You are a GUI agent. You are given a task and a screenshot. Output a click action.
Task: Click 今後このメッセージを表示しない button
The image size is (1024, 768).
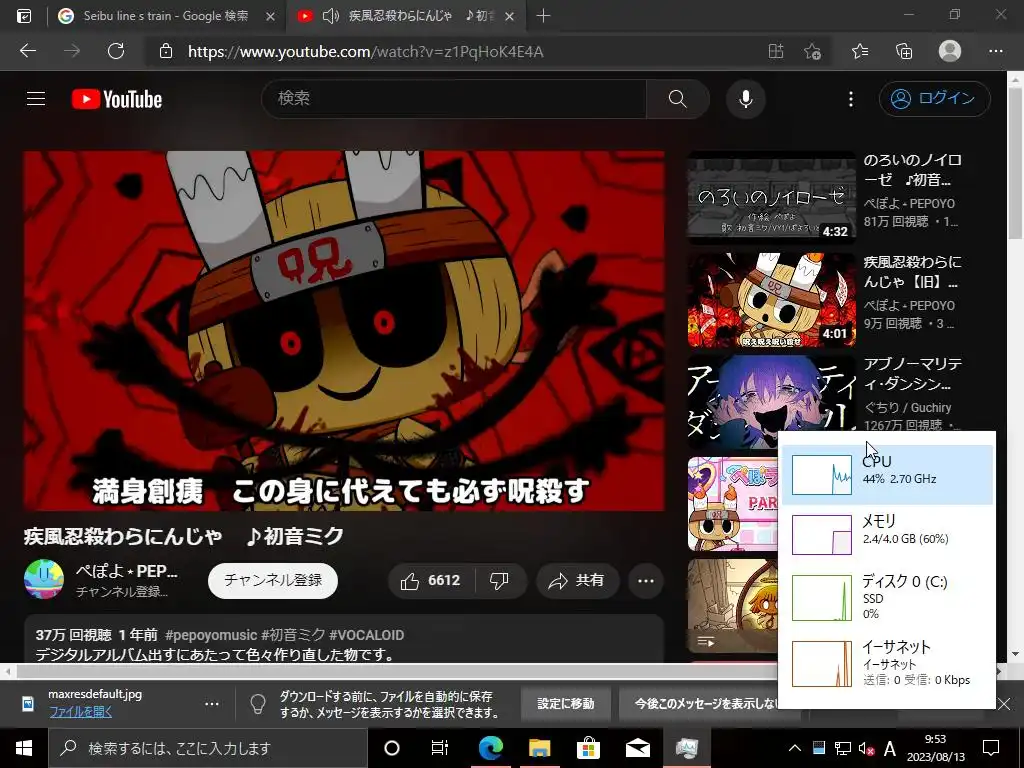click(x=707, y=703)
